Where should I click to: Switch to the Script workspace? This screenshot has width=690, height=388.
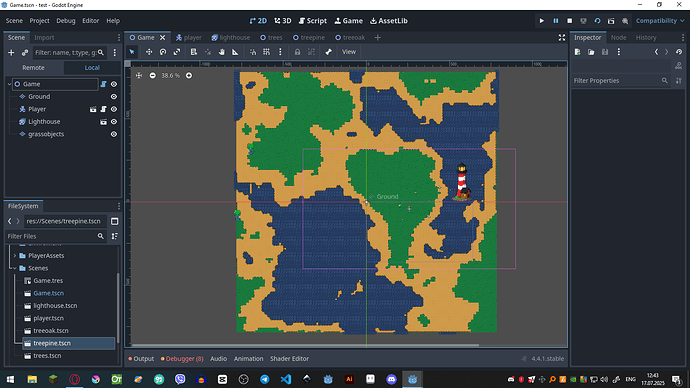coord(313,21)
